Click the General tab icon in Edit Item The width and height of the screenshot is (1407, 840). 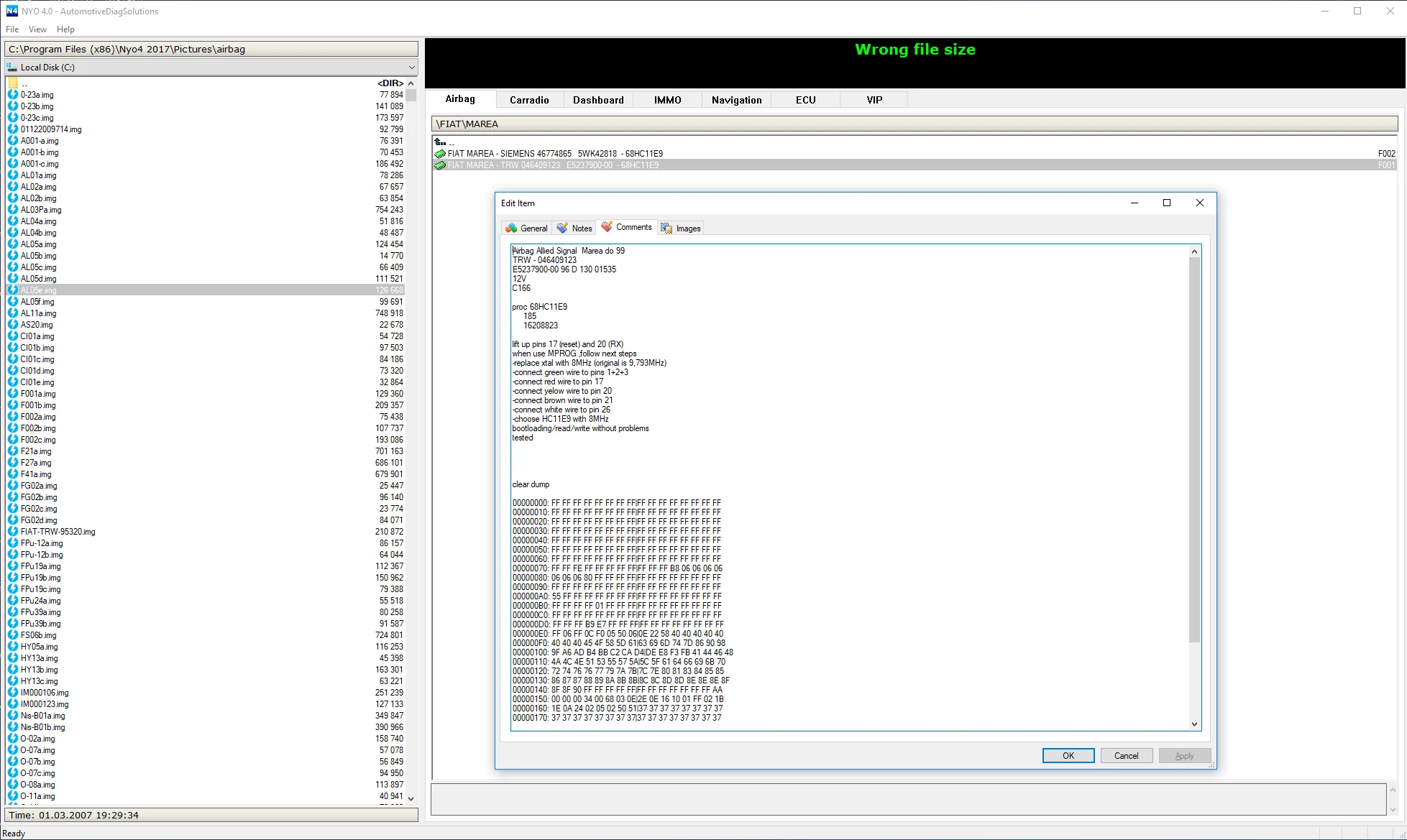click(x=511, y=229)
